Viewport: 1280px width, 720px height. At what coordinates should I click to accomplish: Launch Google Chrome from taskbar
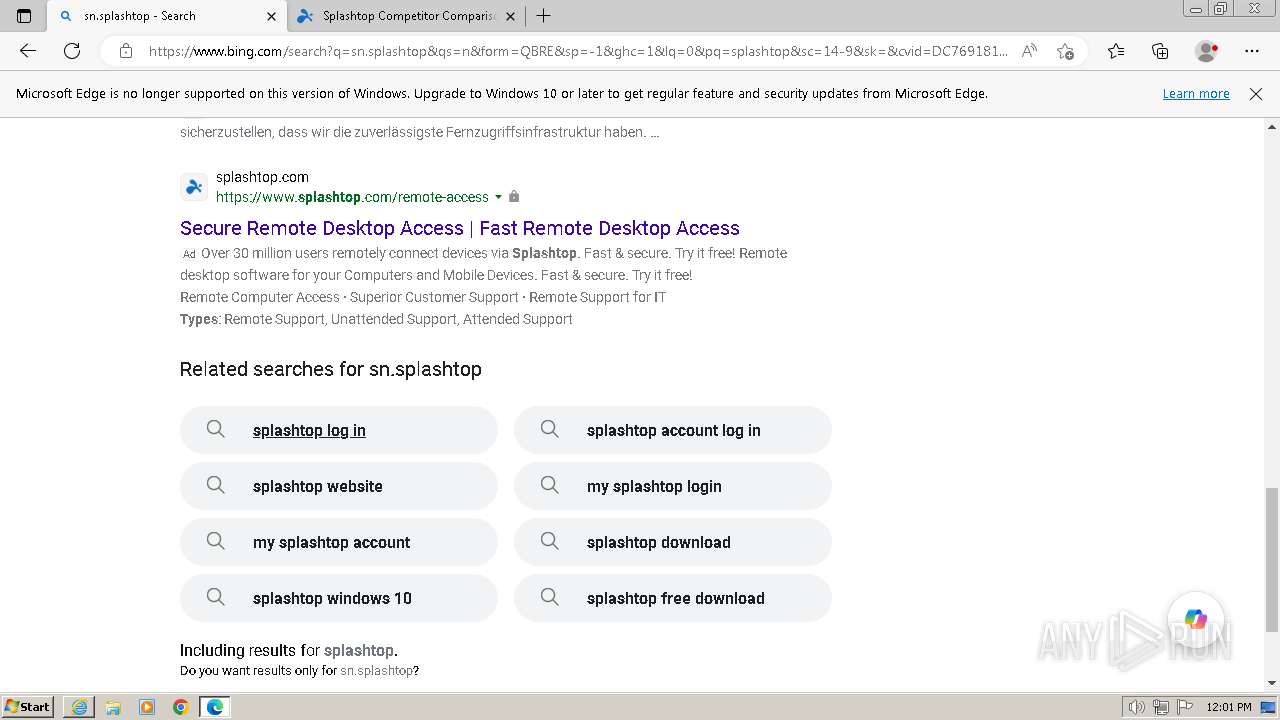pos(181,707)
